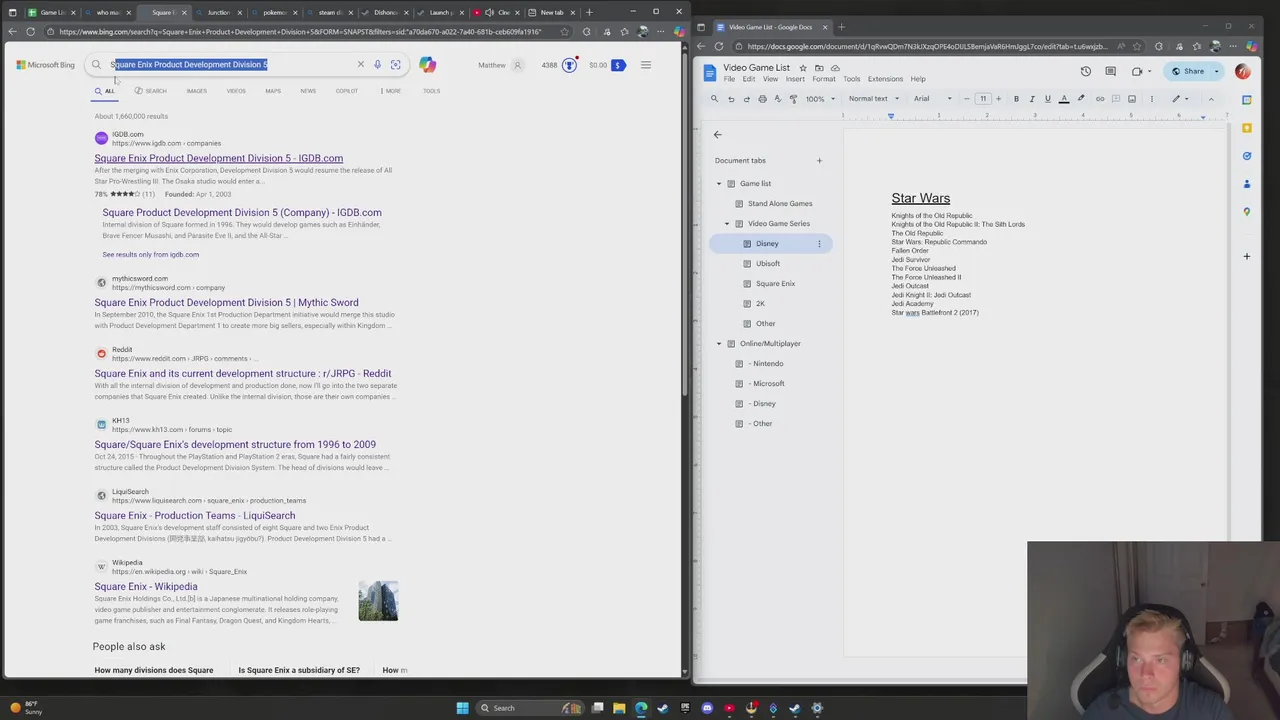This screenshot has width=1280, height=720.
Task: Open the Share options arrow
Action: click(1217, 71)
